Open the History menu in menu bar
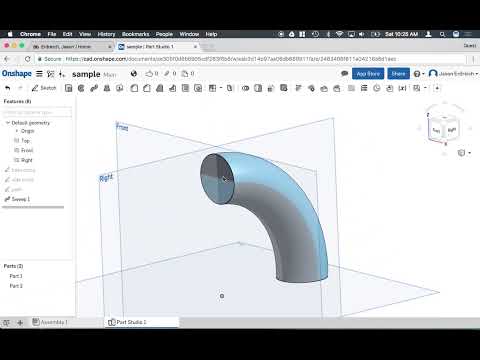Viewport: 480px width, 360px height. coord(106,34)
